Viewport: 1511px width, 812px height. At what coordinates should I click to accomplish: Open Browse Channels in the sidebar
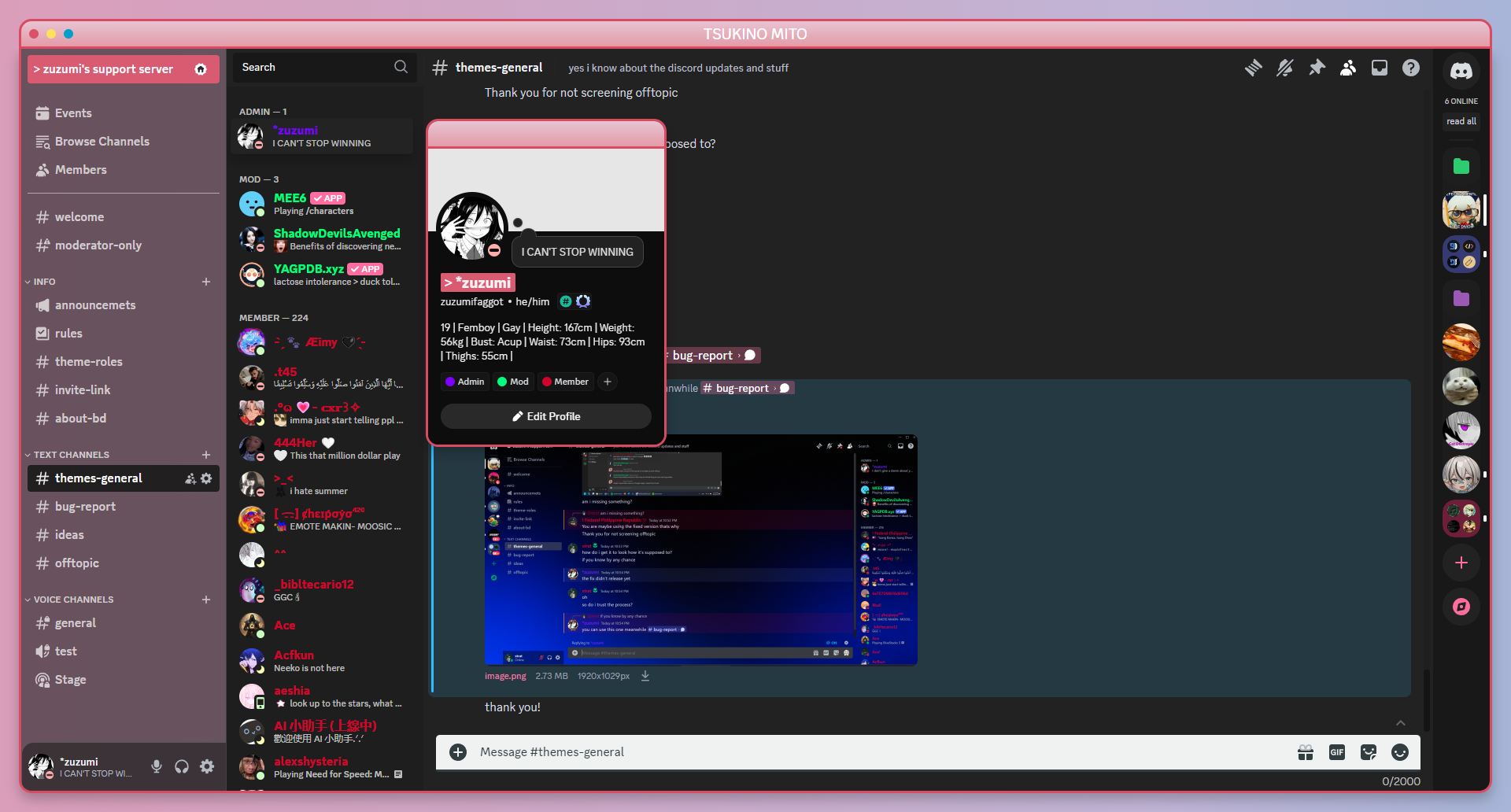102,142
